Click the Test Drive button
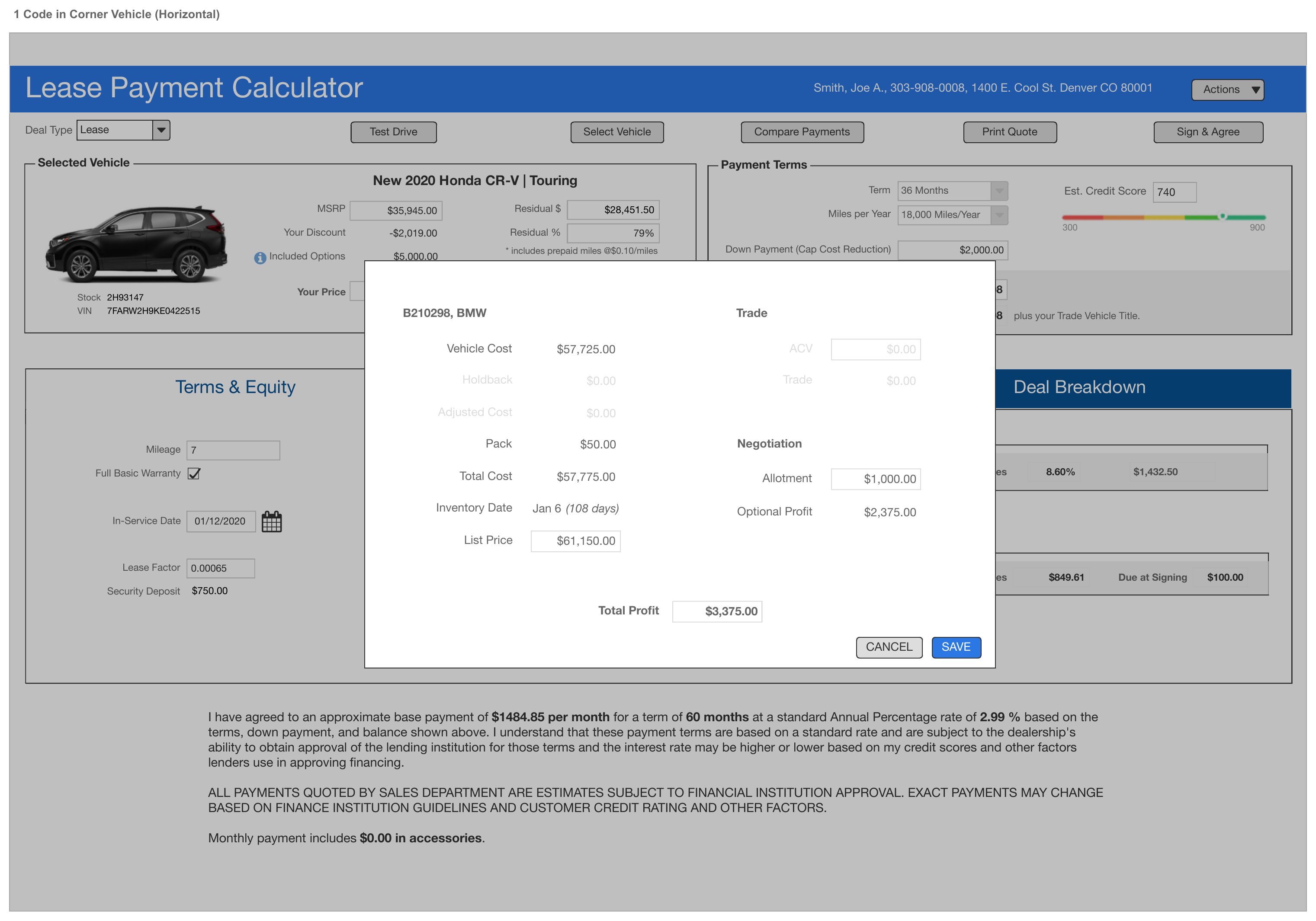Image resolution: width=1316 pixels, height=921 pixels. coord(393,132)
